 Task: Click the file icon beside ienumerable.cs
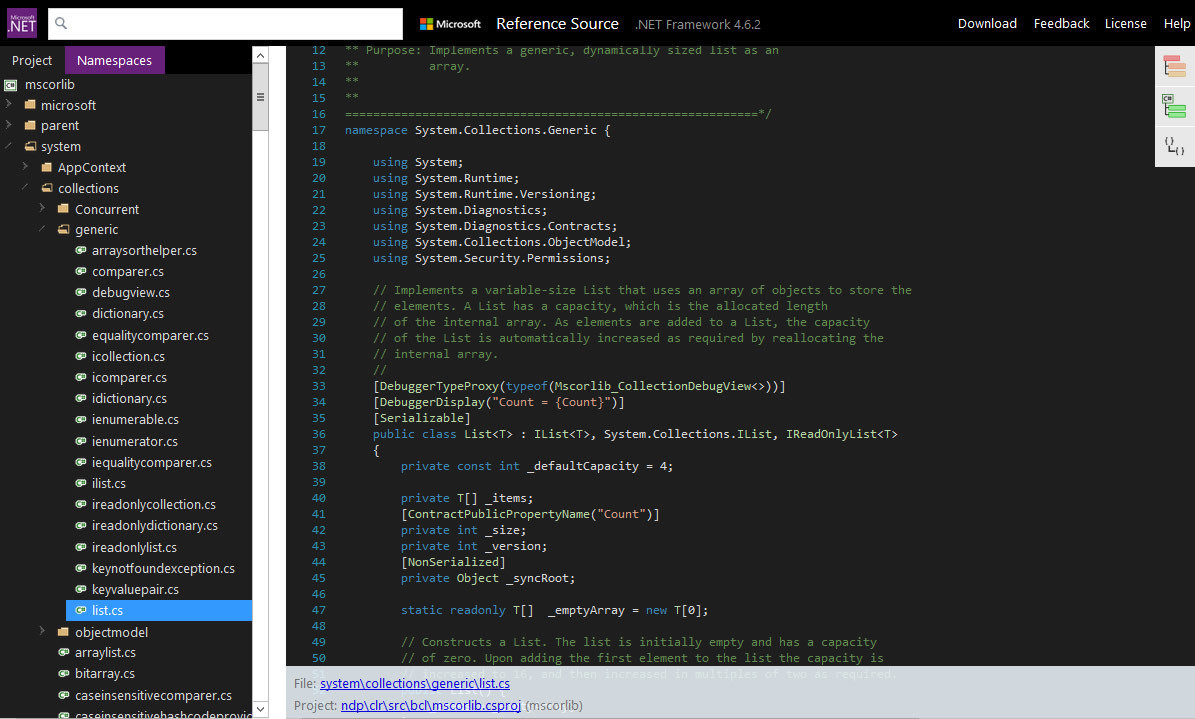pos(81,419)
